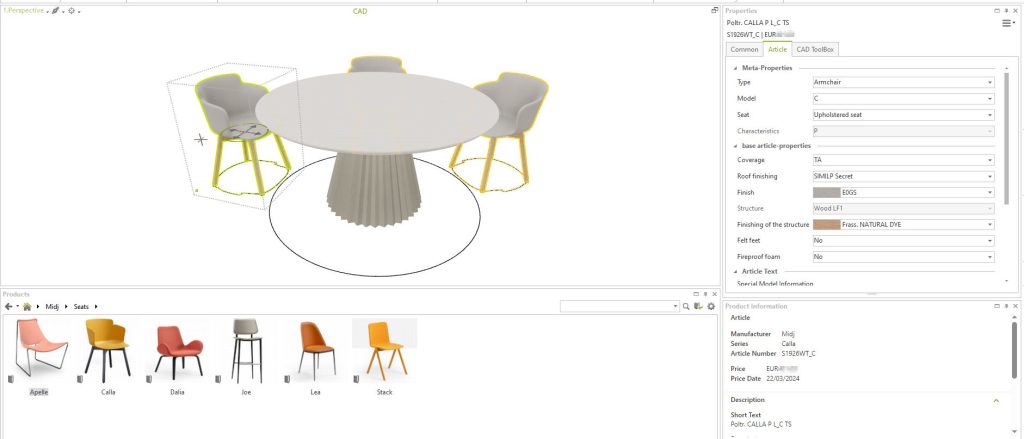Image resolution: width=1024 pixels, height=439 pixels.
Task: Open the render style brush icon menu
Action: 56,11
